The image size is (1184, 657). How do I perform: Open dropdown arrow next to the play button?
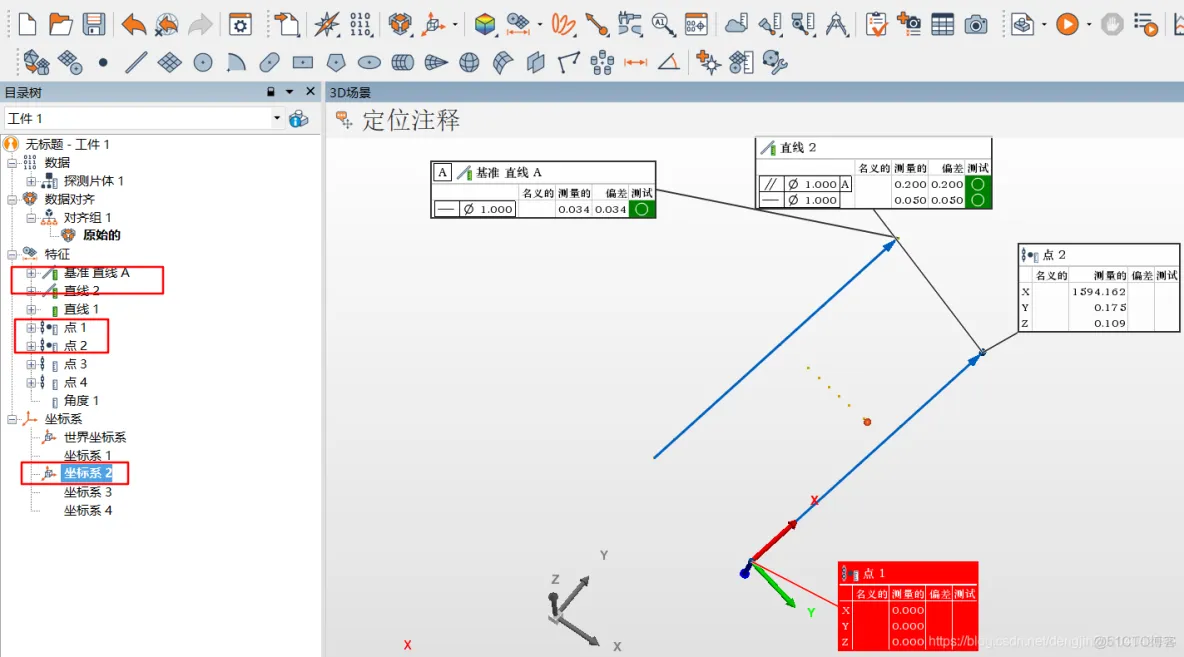(x=1089, y=25)
